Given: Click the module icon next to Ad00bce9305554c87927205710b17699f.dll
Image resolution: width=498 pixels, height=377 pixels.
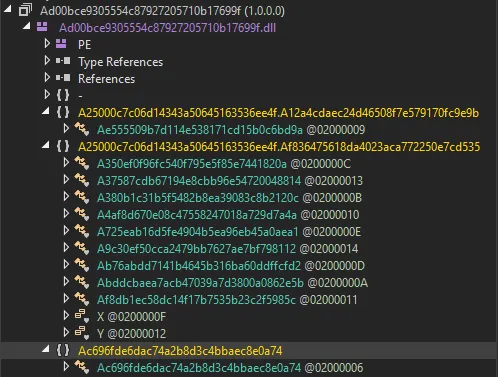Looking at the screenshot, I should 42,27.
